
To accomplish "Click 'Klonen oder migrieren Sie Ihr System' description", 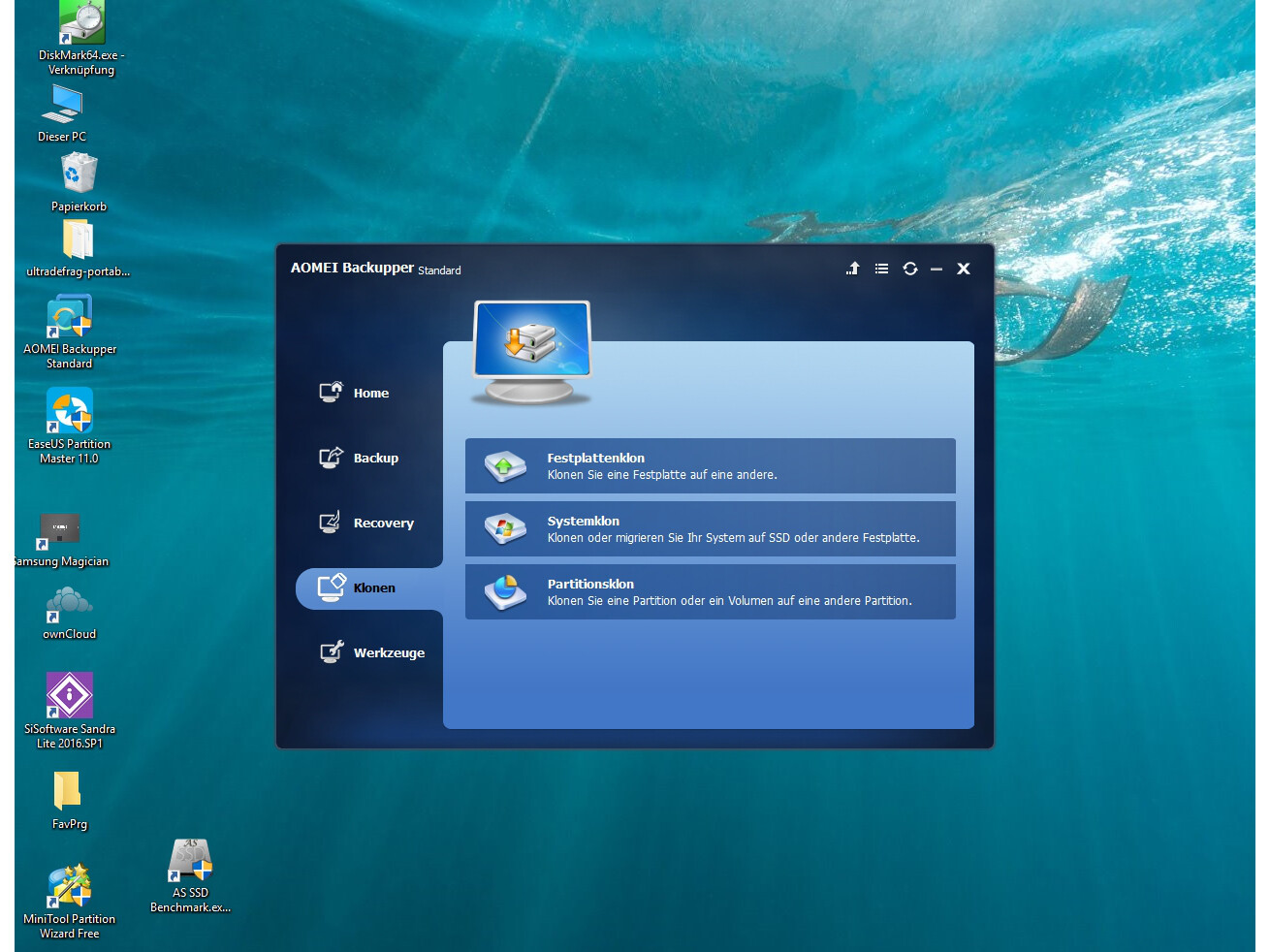I will coord(733,538).
